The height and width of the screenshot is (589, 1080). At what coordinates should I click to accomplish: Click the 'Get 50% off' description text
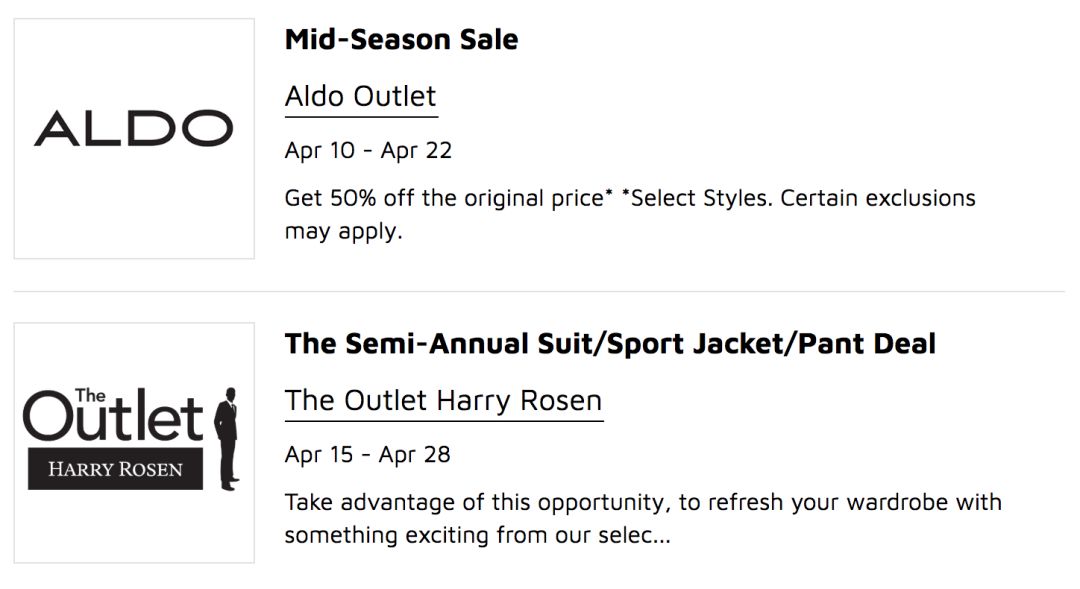[x=448, y=198]
